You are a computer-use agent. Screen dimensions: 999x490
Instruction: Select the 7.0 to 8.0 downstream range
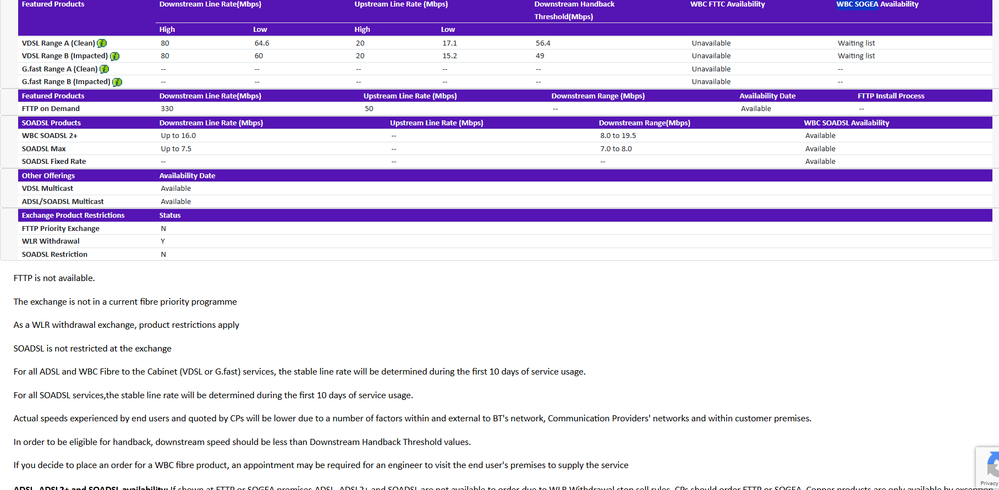(616, 148)
